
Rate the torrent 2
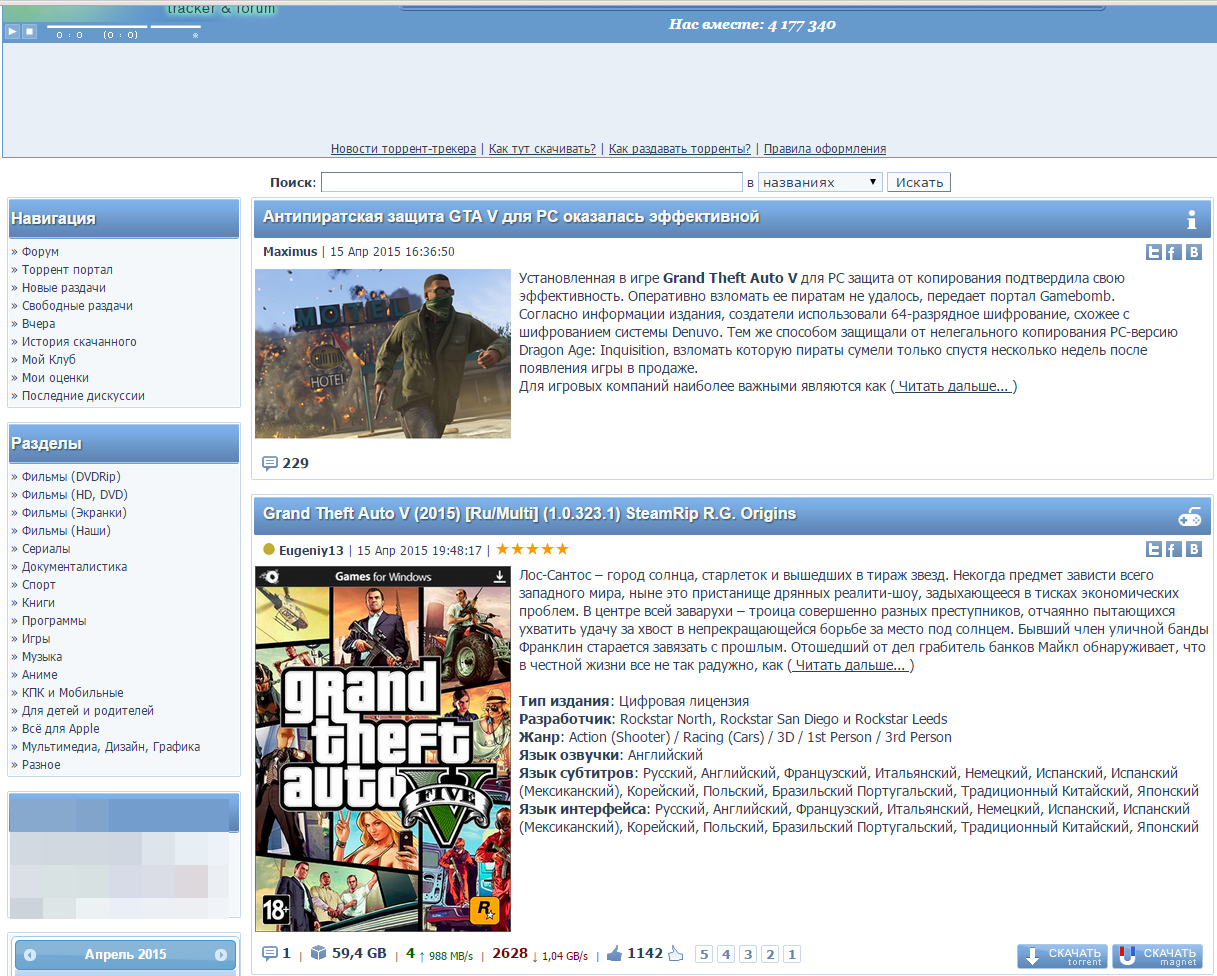coord(770,954)
